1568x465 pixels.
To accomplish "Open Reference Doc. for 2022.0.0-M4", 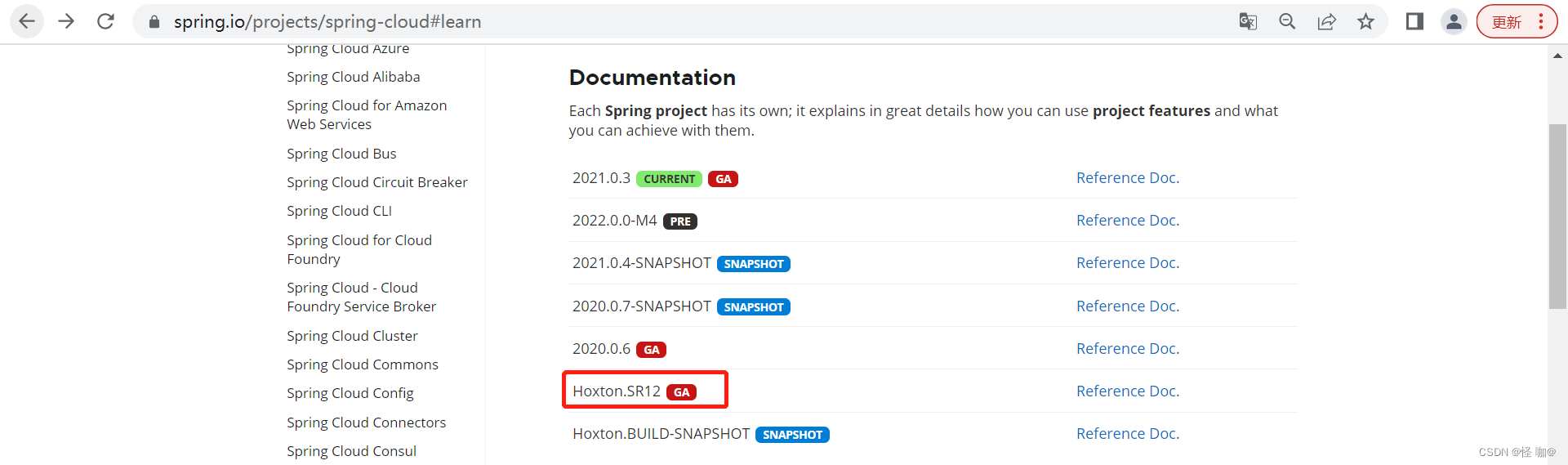I will pyautogui.click(x=1128, y=221).
